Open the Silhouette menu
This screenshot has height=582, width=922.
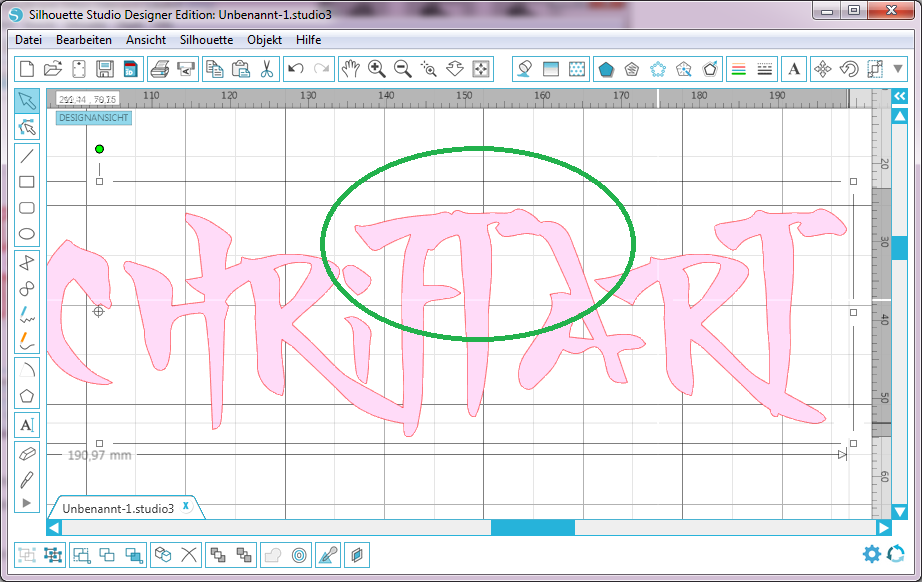point(206,40)
